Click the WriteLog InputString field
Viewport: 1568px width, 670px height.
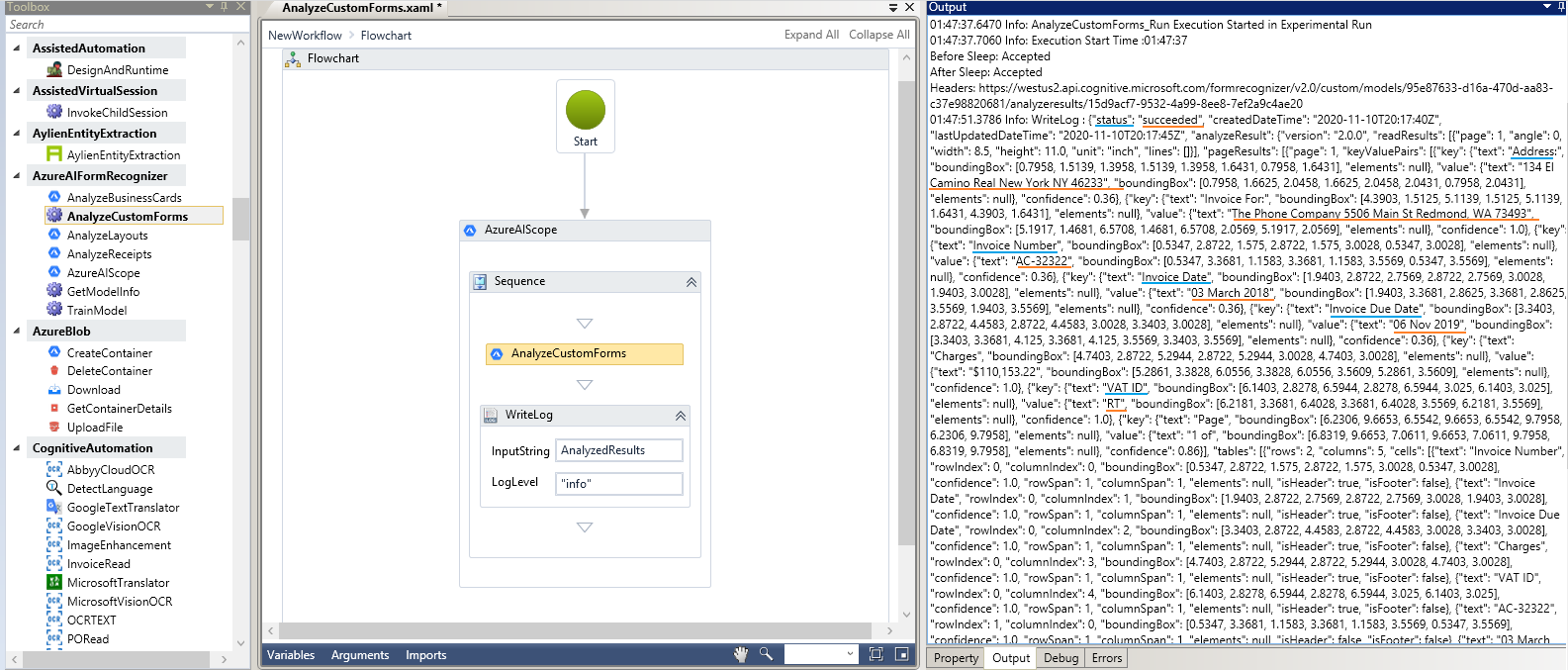click(x=618, y=450)
